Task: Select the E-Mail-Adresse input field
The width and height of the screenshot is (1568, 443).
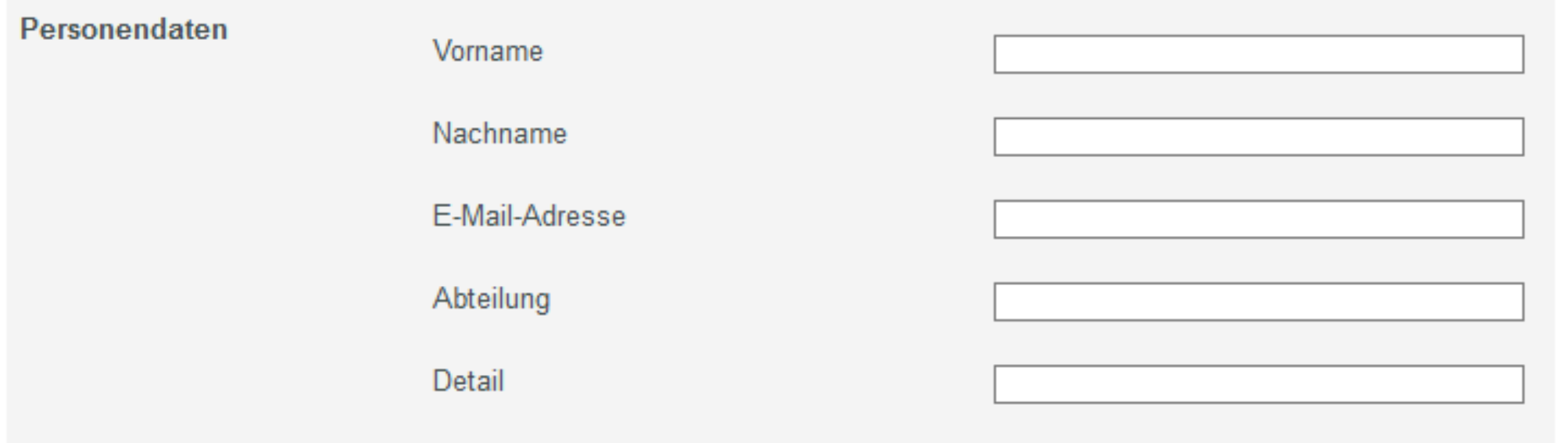Action: point(1258,220)
